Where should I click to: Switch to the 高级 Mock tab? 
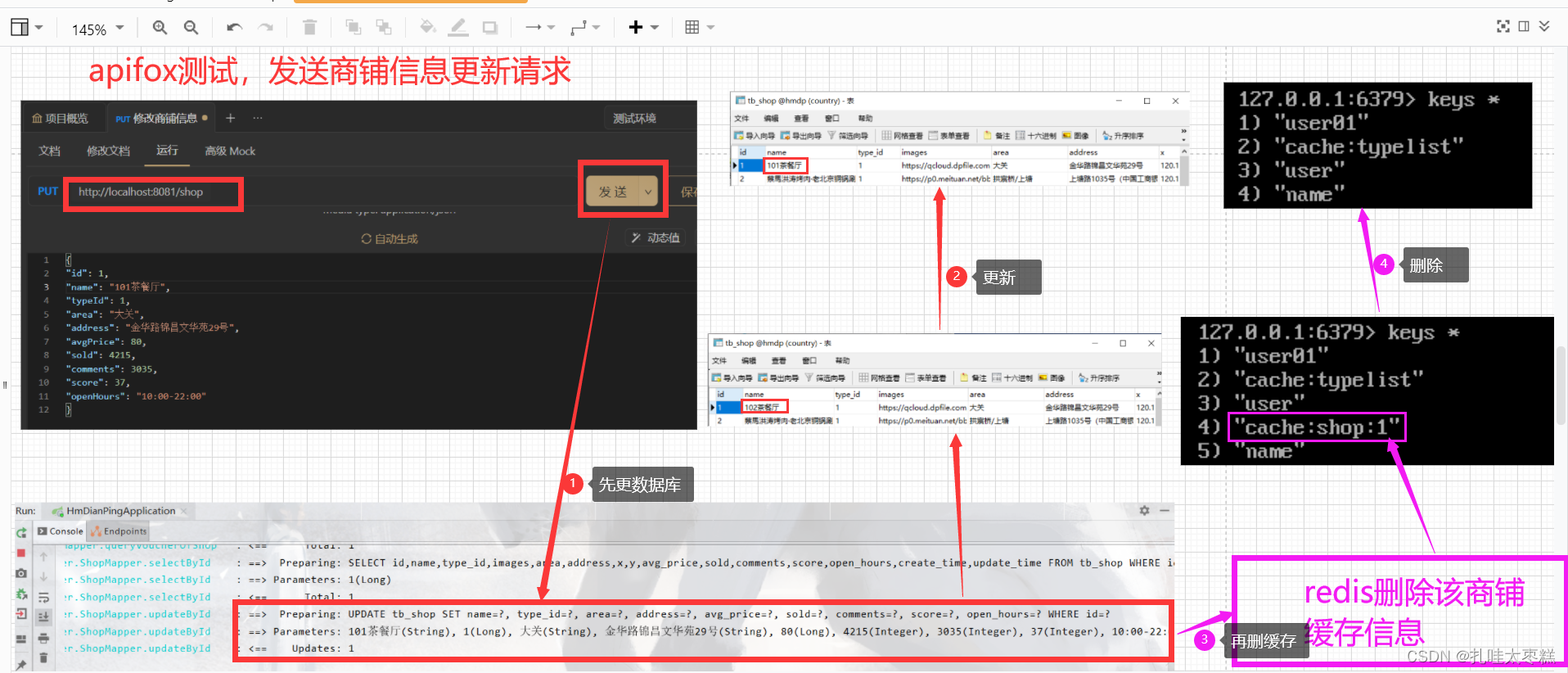coord(230,151)
